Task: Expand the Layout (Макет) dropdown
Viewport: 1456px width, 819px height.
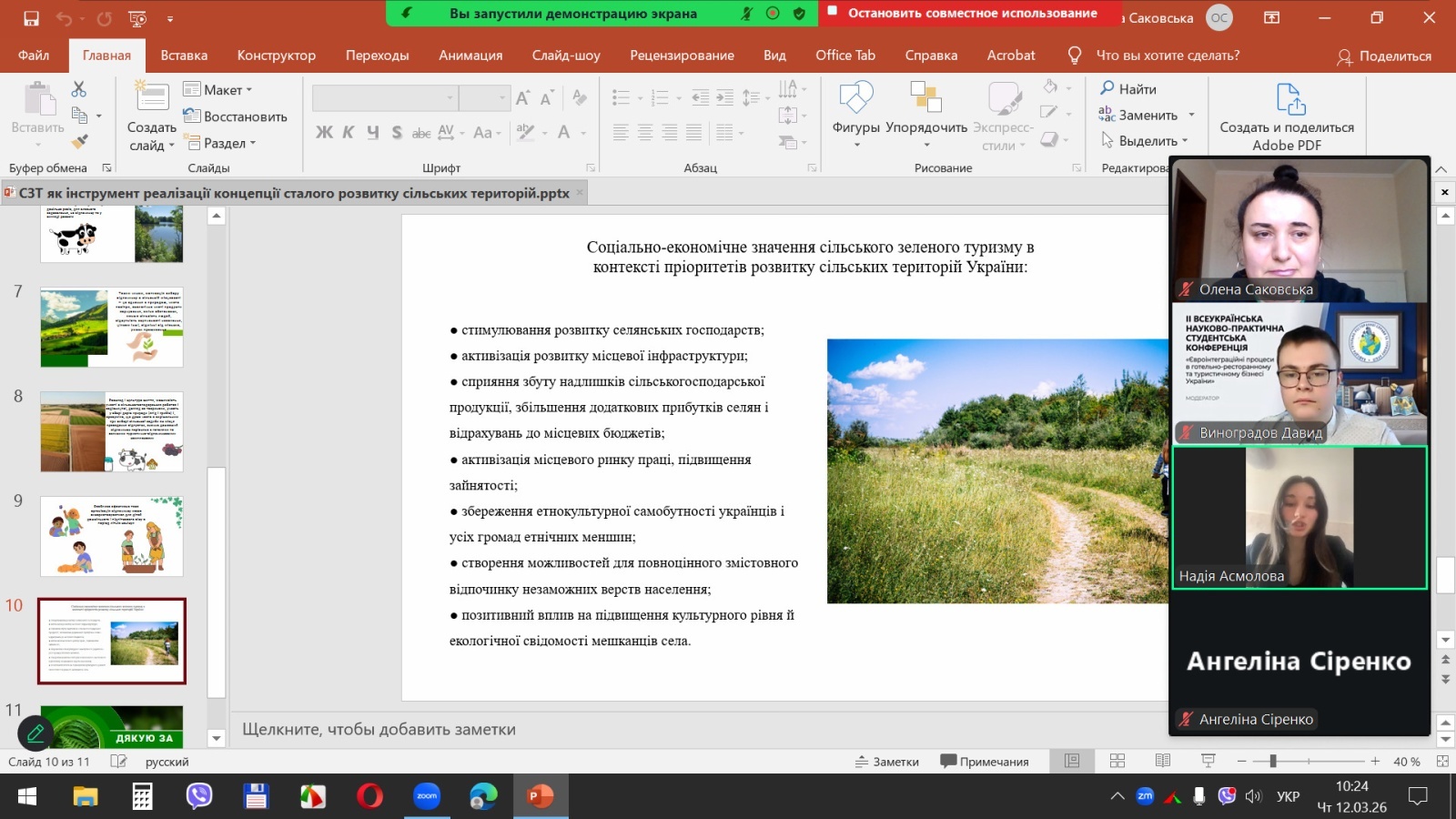Action: pos(218,89)
